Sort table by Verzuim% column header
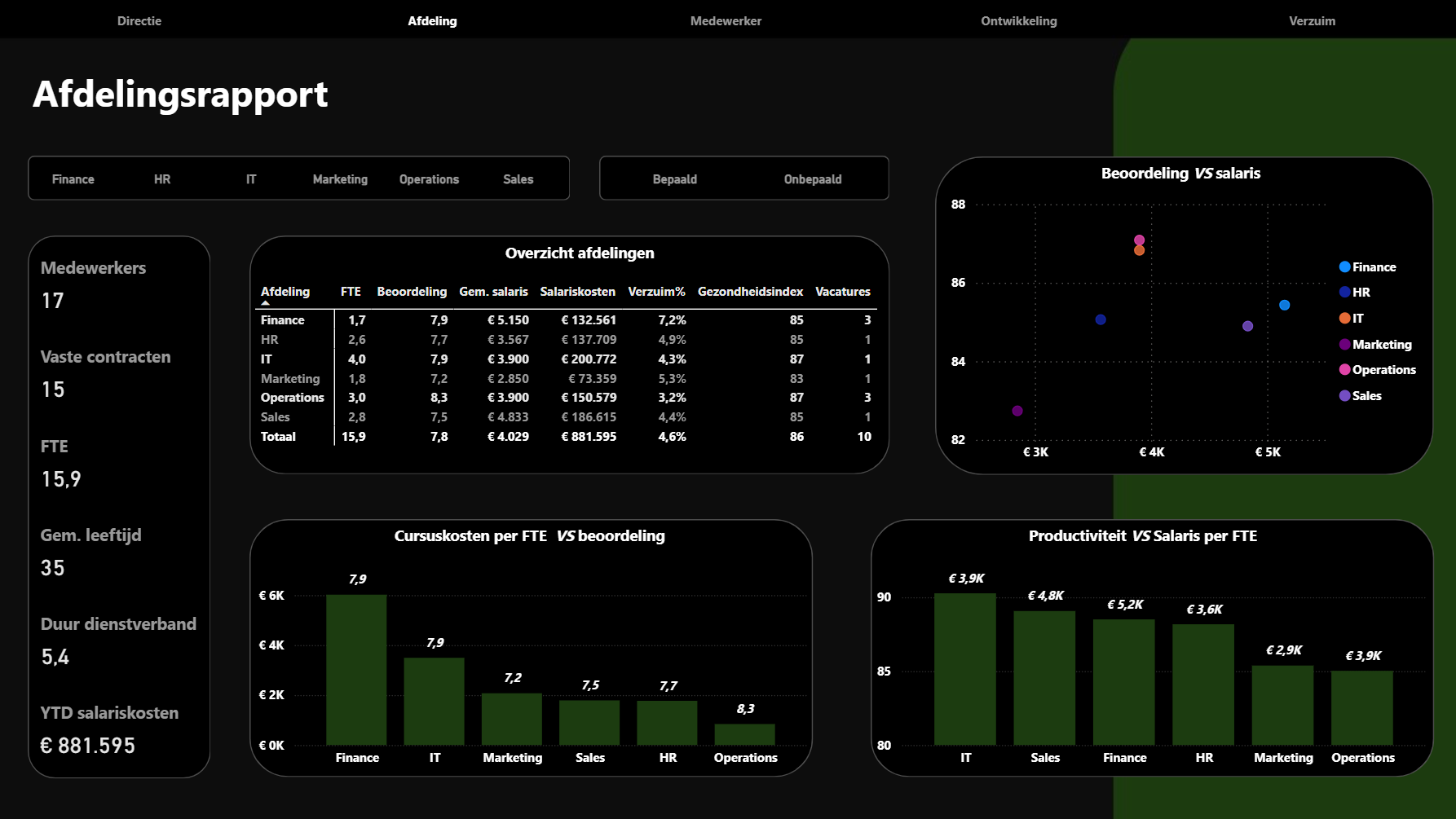1456x819 pixels. click(x=656, y=292)
